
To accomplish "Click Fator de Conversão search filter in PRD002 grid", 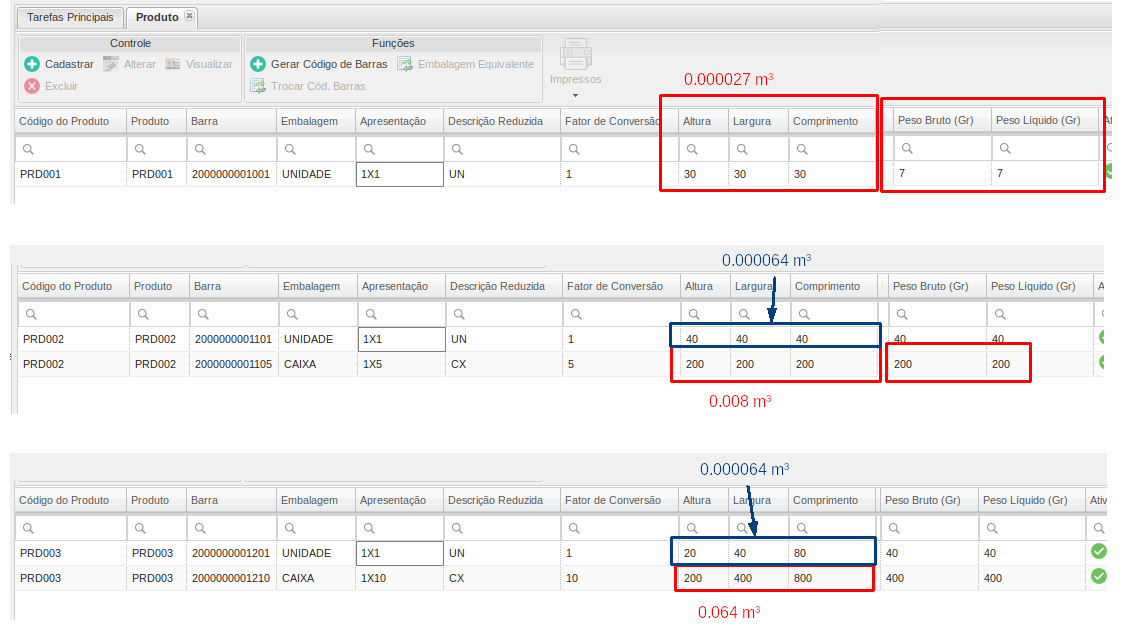I will (622, 314).
